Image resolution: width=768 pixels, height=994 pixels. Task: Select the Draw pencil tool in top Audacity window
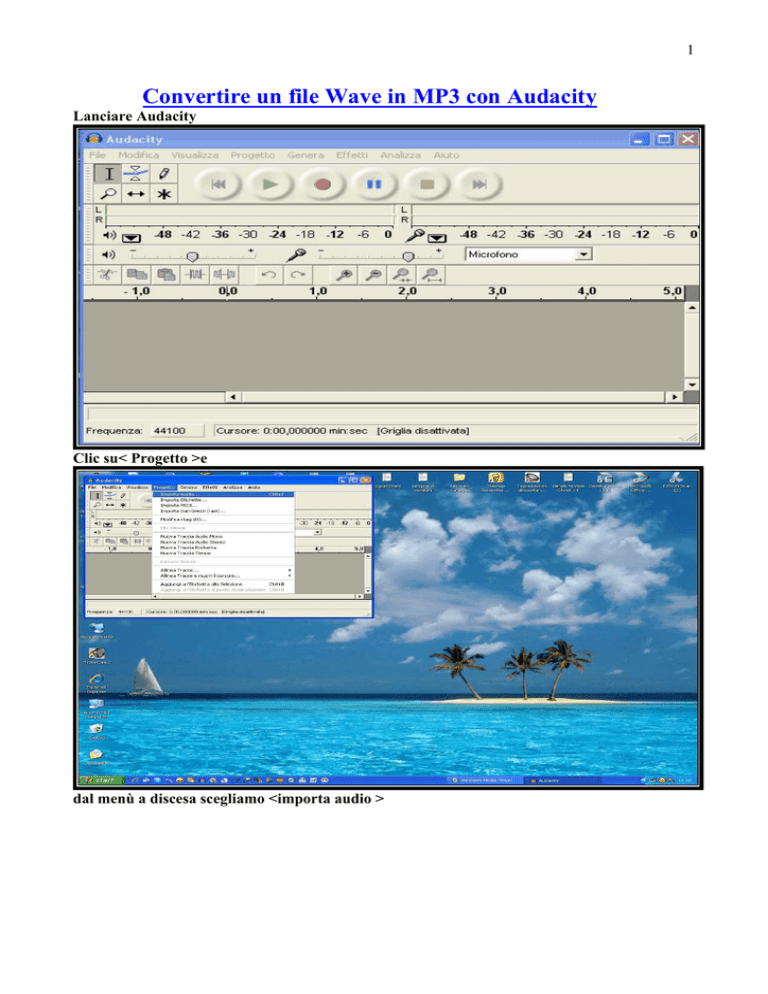point(164,174)
